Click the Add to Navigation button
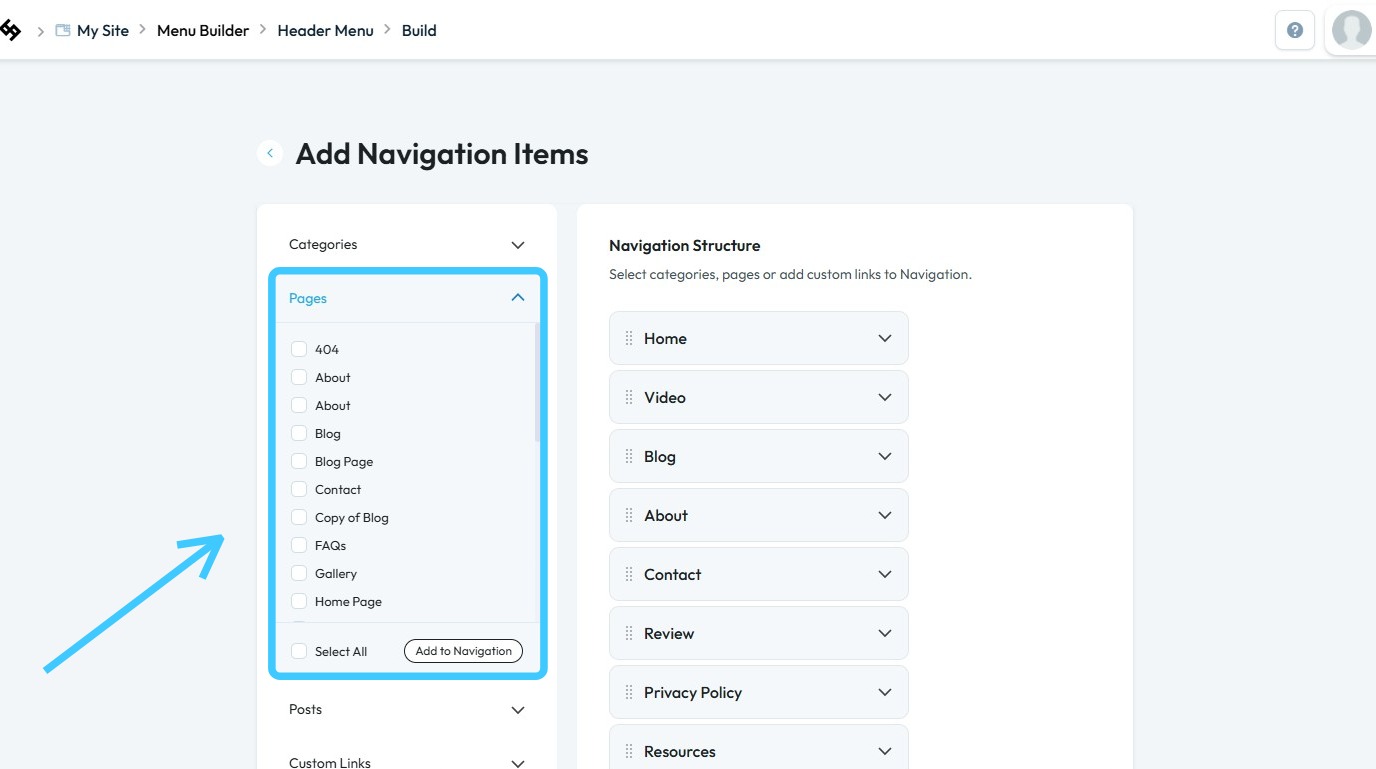Viewport: 1376px width, 769px height. click(x=463, y=651)
